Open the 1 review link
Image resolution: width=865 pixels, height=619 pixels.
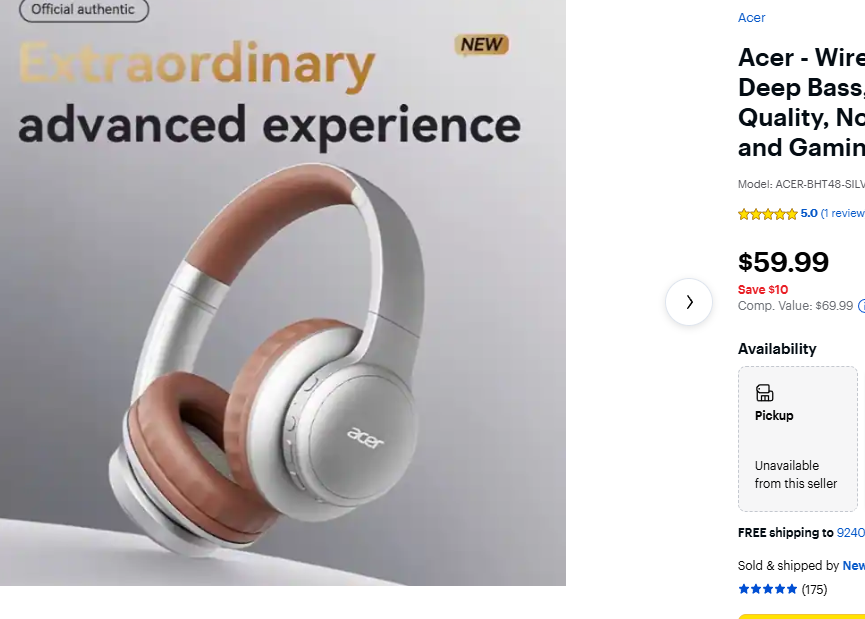[x=842, y=214]
